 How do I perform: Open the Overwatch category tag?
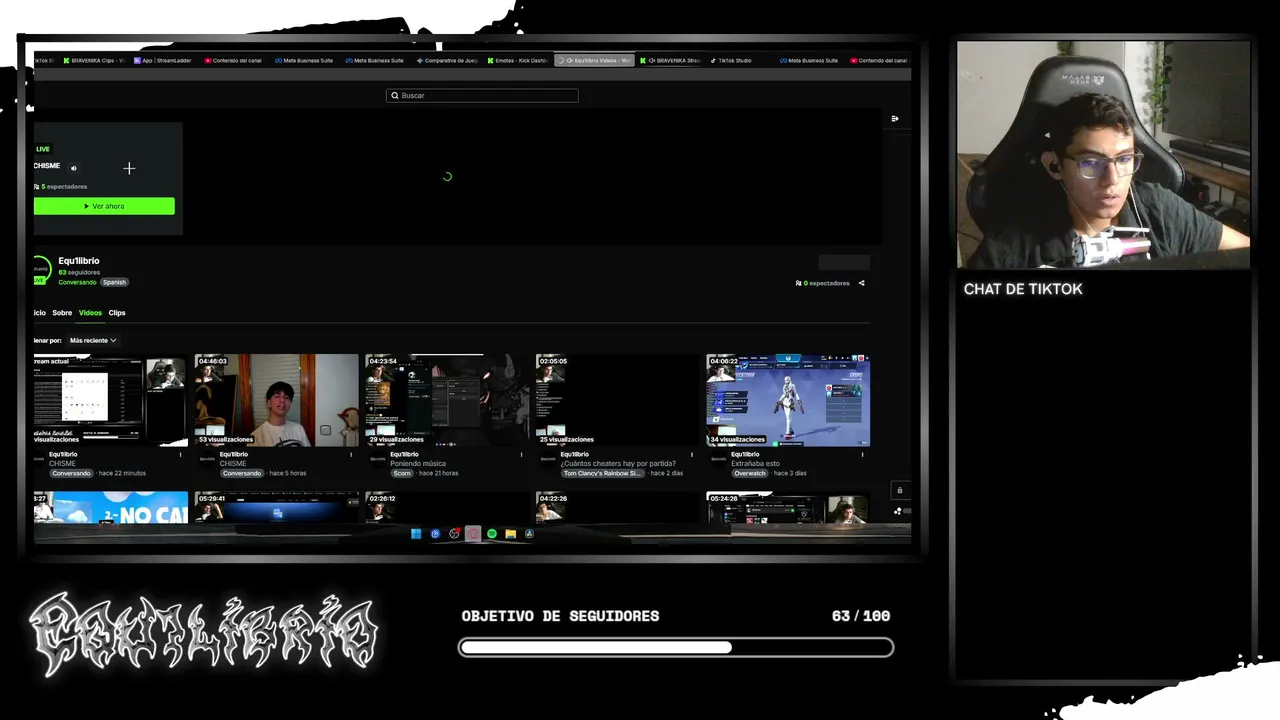pos(749,473)
